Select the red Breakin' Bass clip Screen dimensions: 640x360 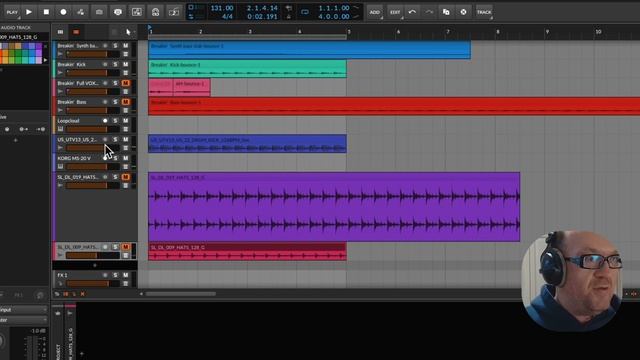(x=394, y=106)
